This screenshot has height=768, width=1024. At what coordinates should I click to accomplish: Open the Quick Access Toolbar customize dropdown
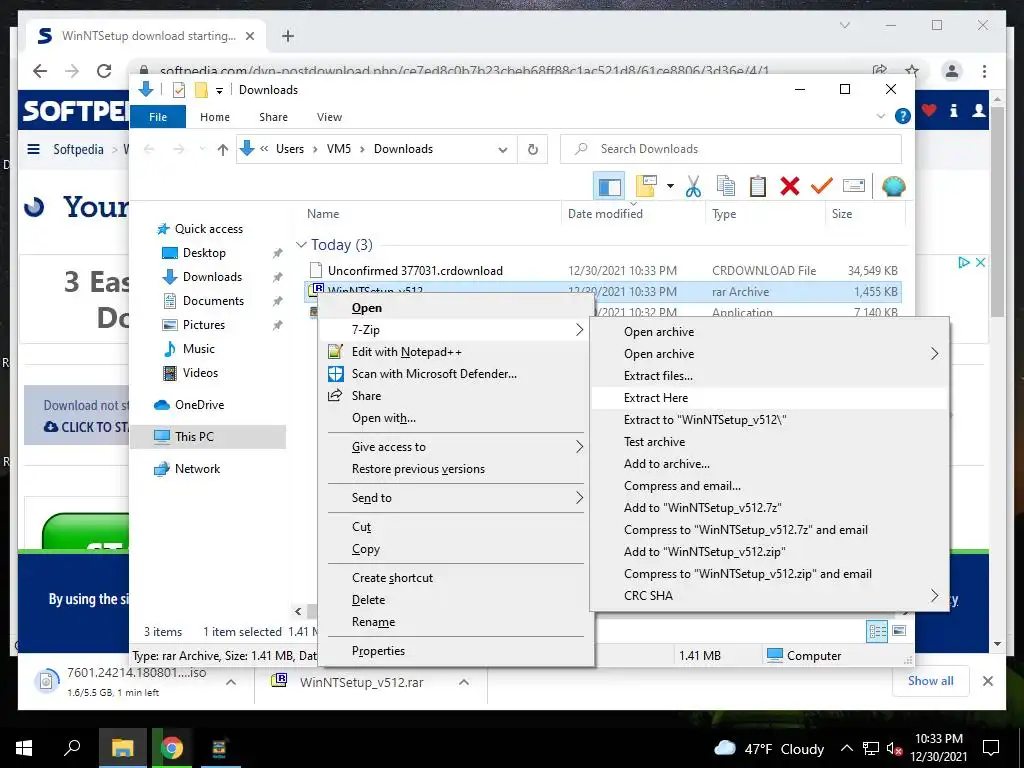(219, 90)
